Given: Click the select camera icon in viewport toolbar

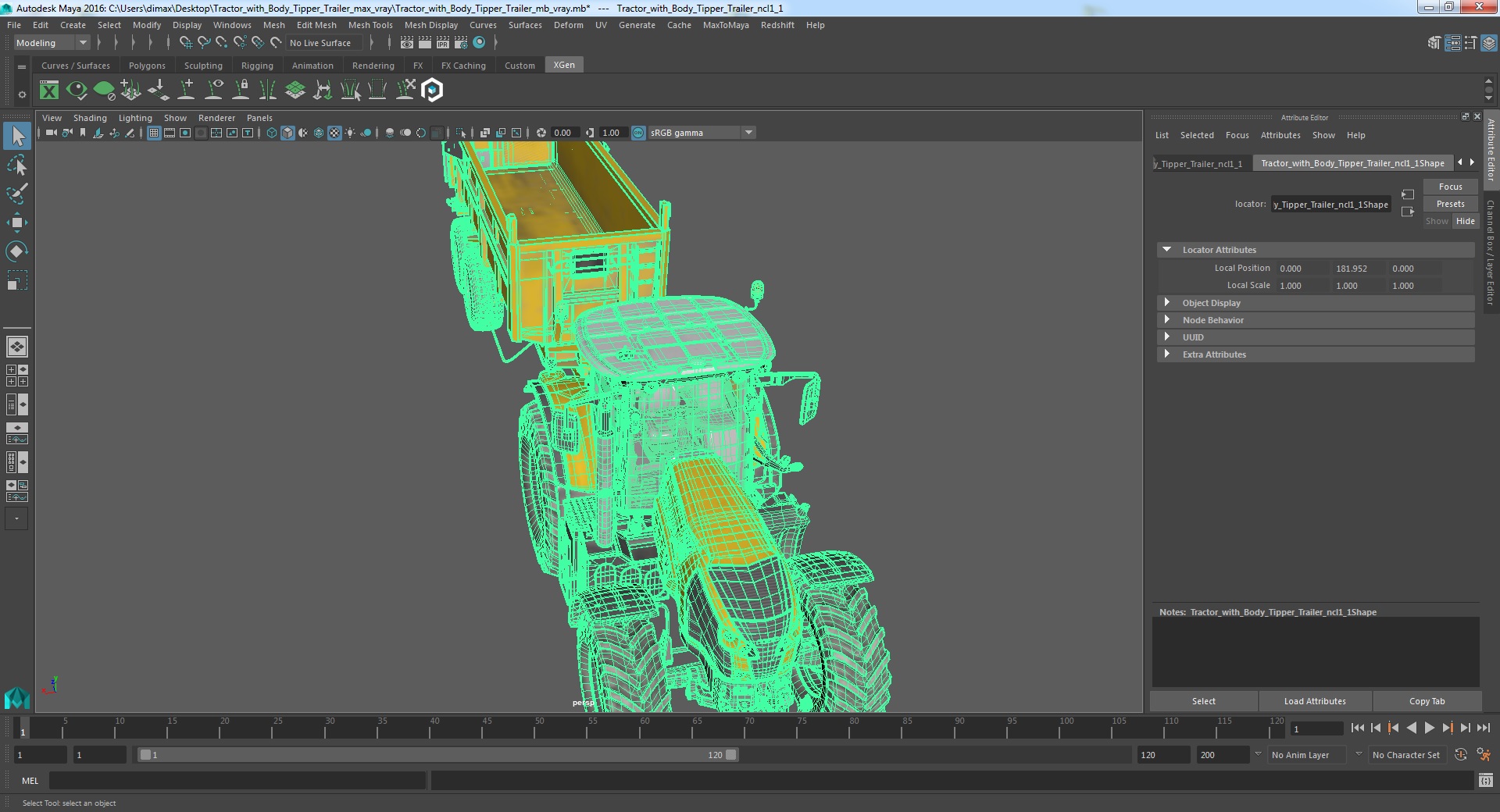Looking at the screenshot, I should [51, 133].
